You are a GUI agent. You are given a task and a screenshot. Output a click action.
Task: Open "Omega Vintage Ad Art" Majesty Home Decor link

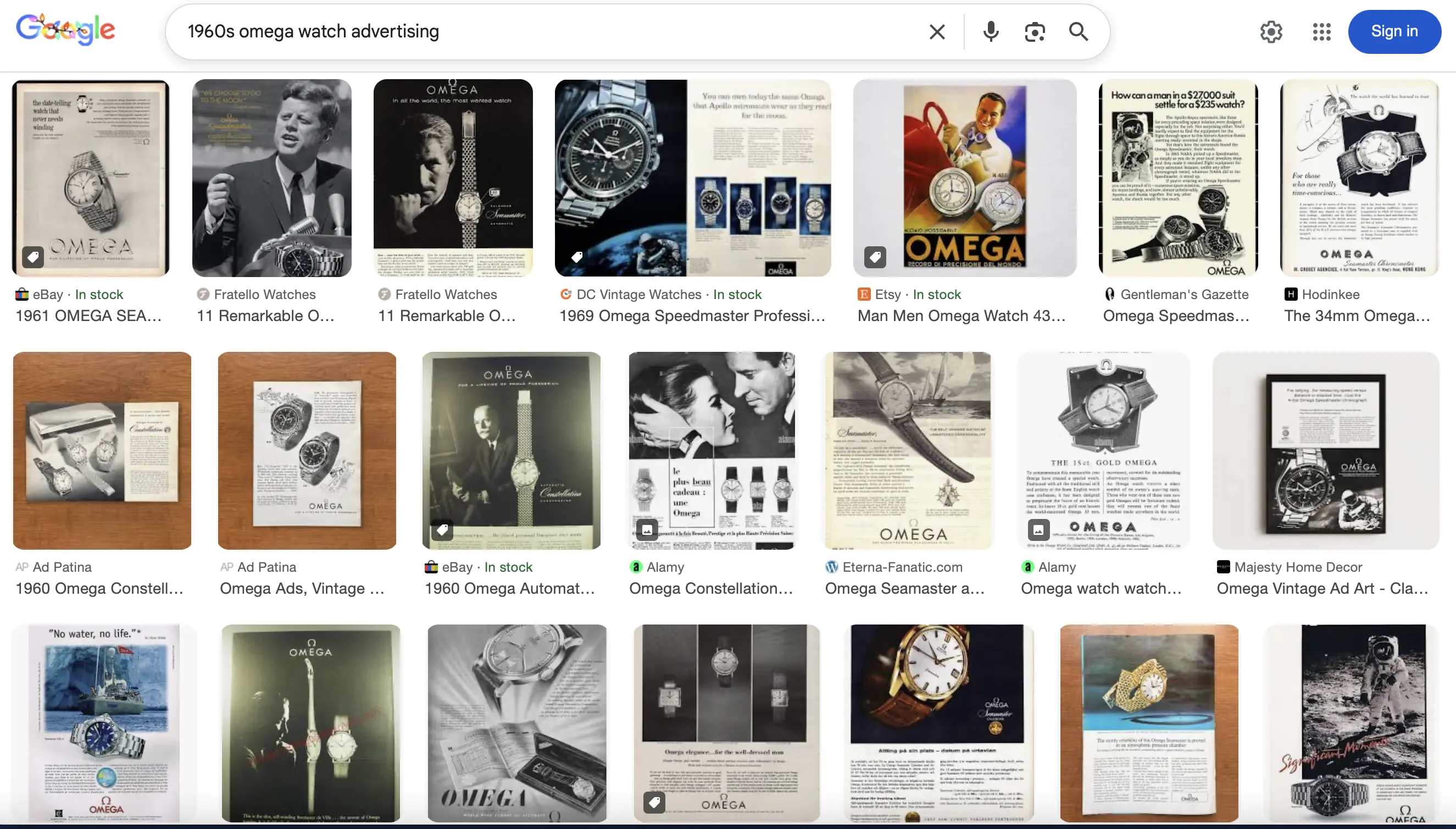(1322, 589)
